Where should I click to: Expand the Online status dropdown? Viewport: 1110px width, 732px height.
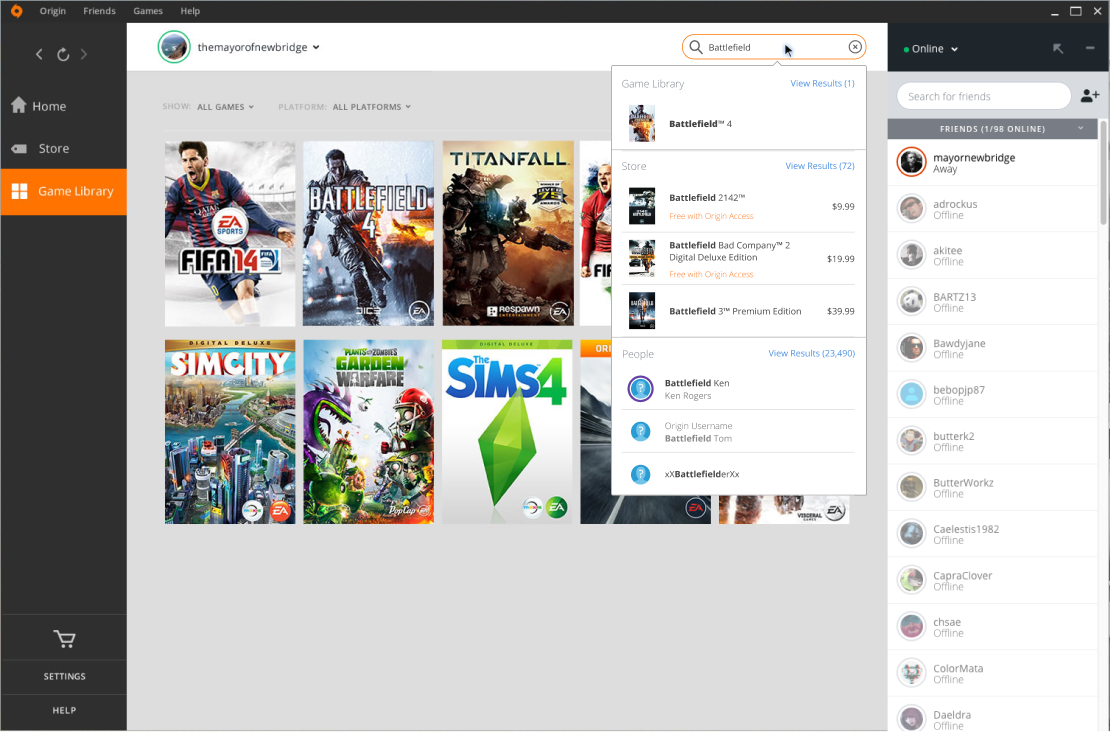tap(931, 49)
